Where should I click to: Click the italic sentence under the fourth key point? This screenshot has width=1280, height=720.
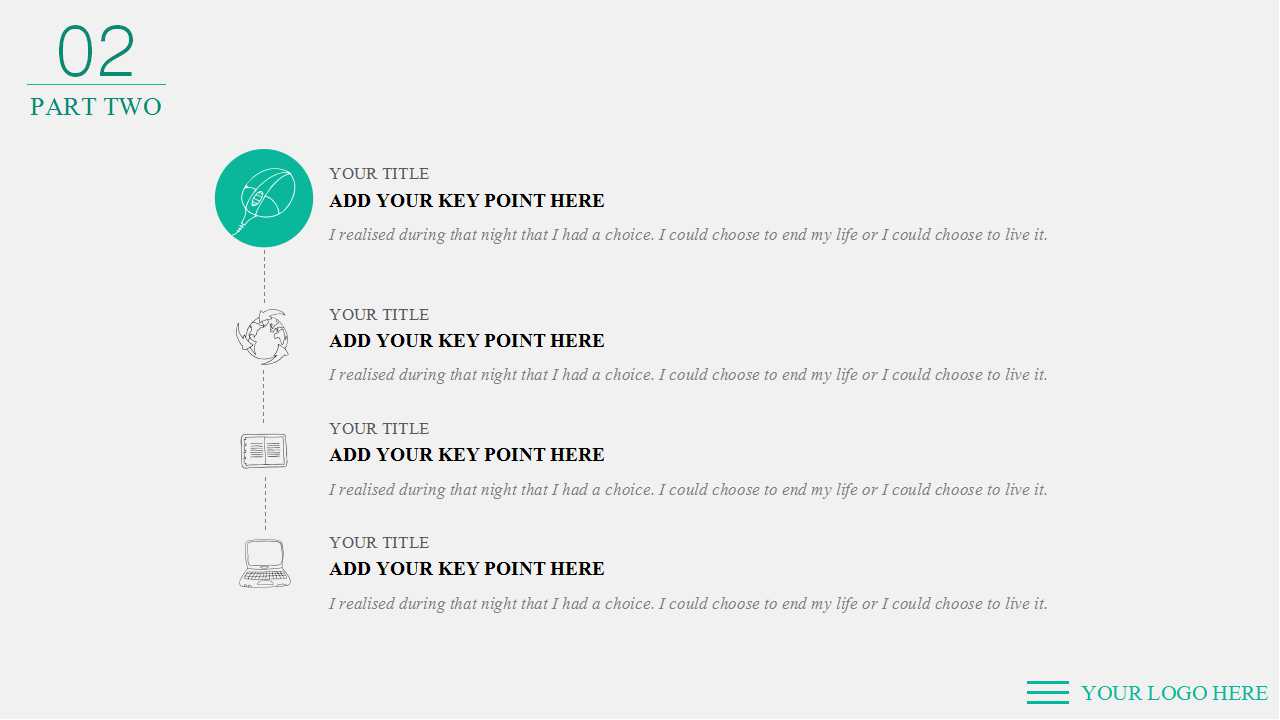pyautogui.click(x=688, y=604)
